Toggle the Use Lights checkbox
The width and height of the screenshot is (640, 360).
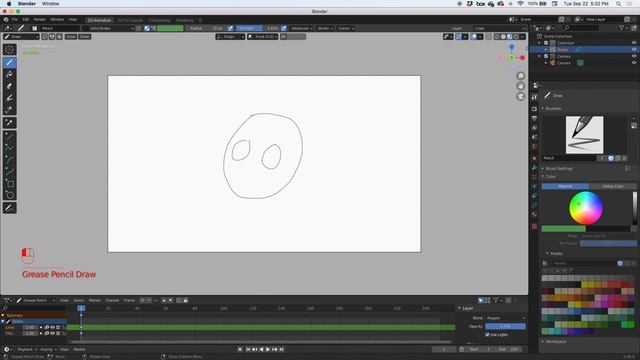coord(487,335)
